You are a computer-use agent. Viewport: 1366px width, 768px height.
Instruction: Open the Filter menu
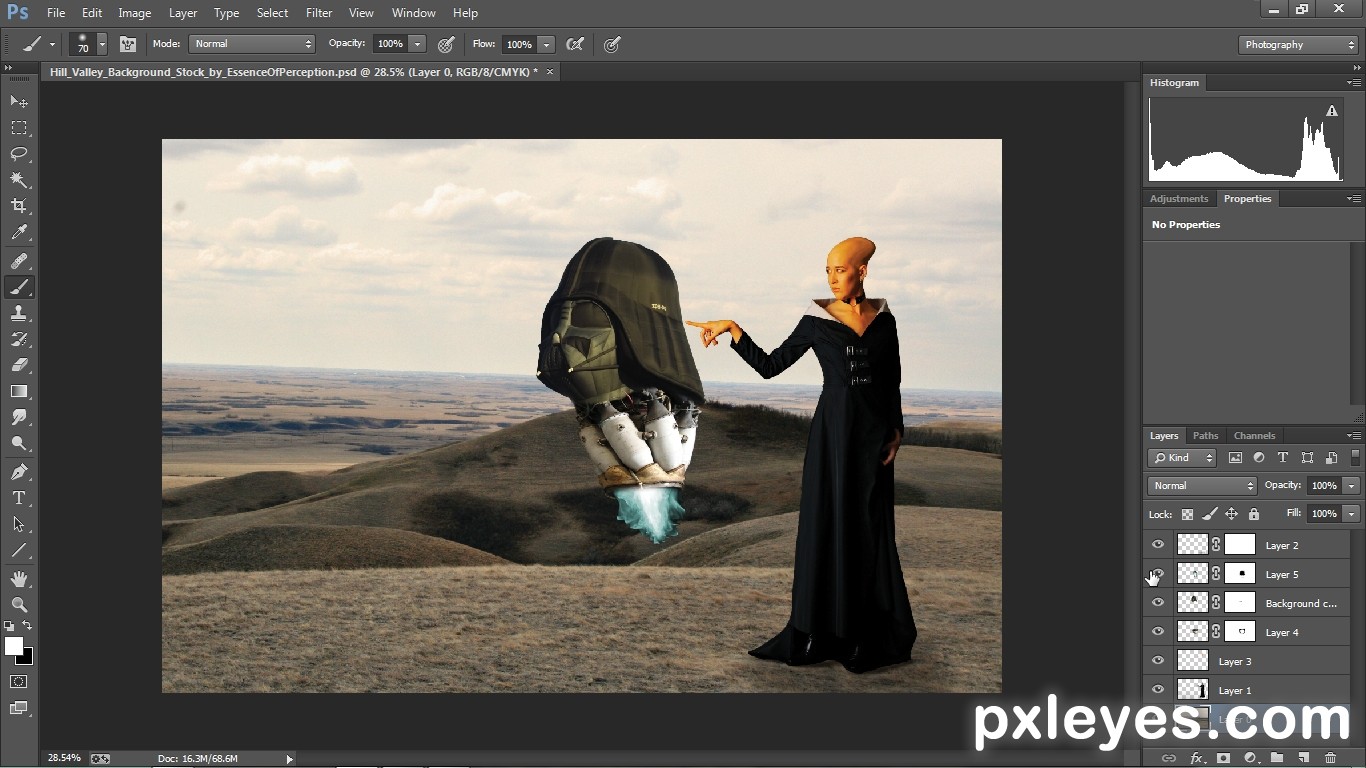point(319,13)
